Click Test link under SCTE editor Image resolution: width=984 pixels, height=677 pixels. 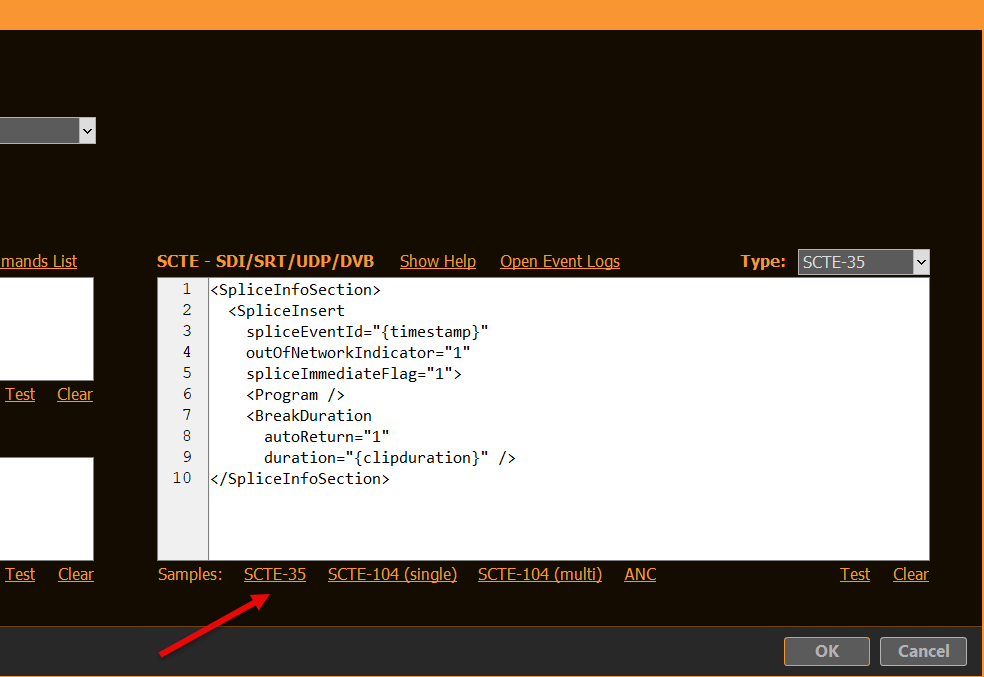coord(855,574)
